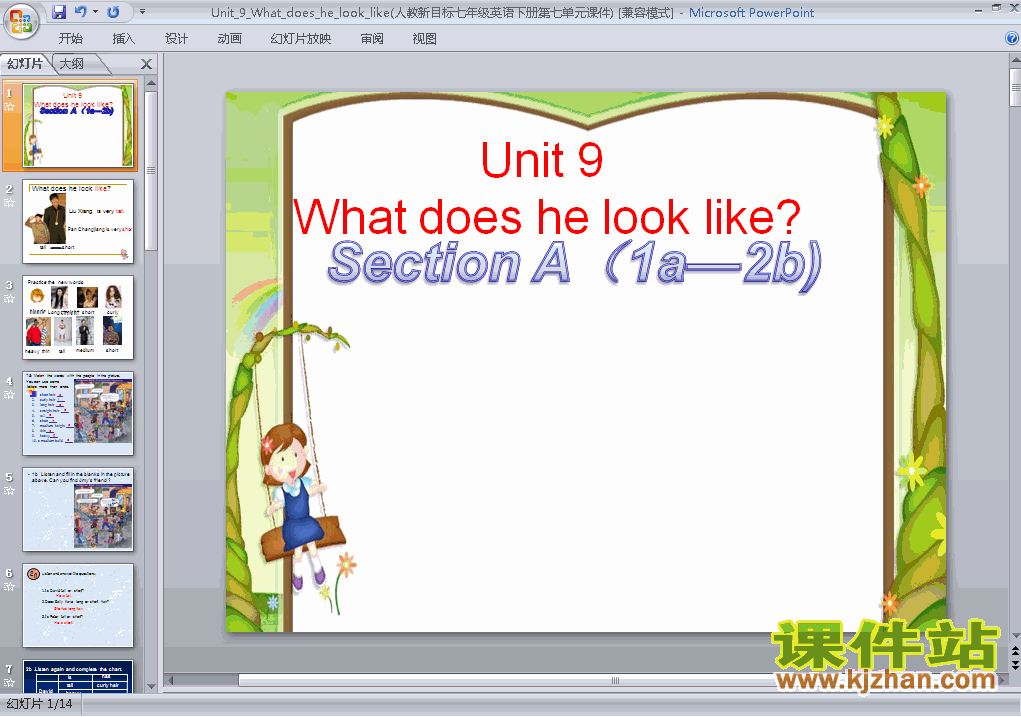Select slide 1 thumbnail Unit 9

[x=77, y=125]
